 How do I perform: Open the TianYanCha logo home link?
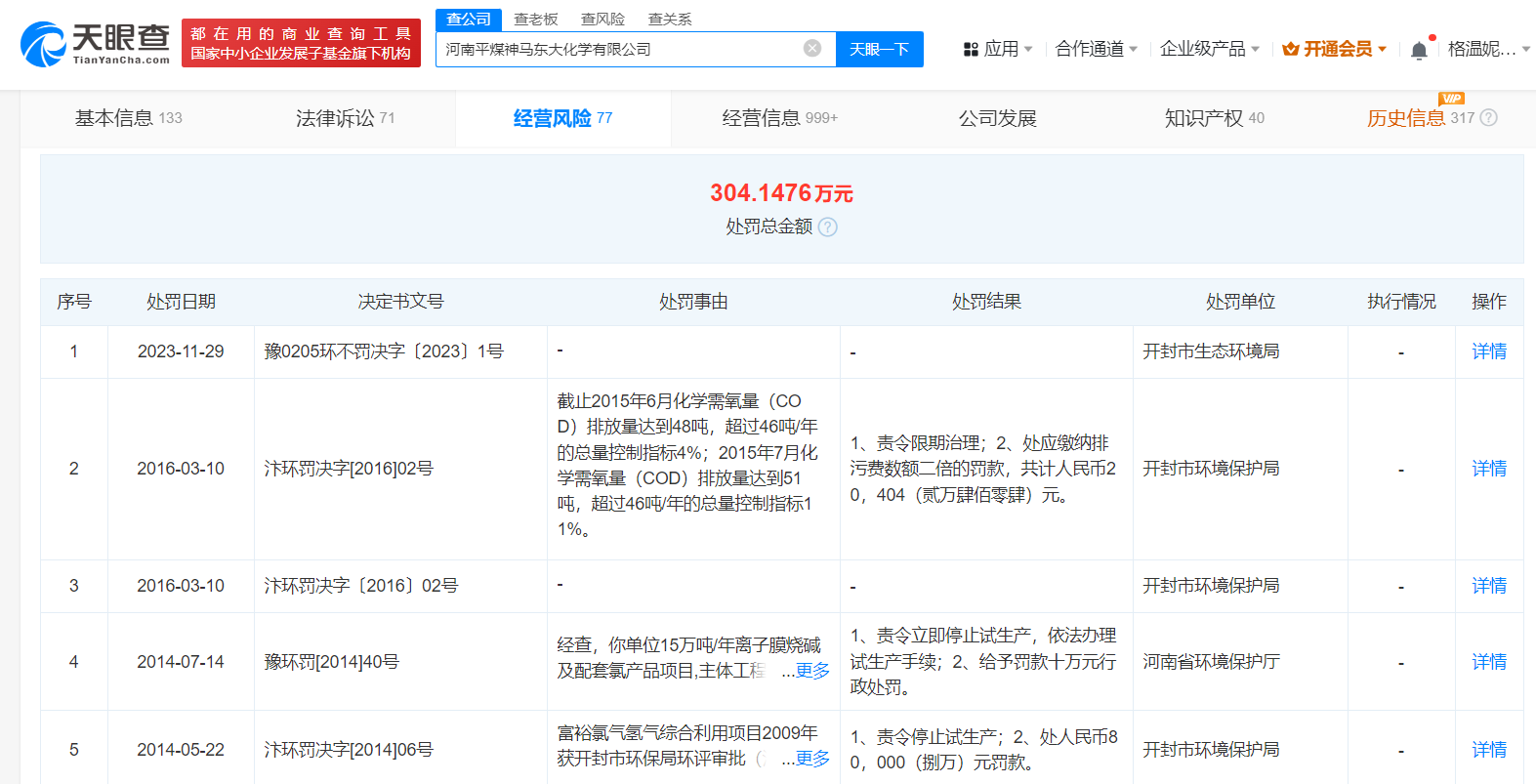point(96,44)
